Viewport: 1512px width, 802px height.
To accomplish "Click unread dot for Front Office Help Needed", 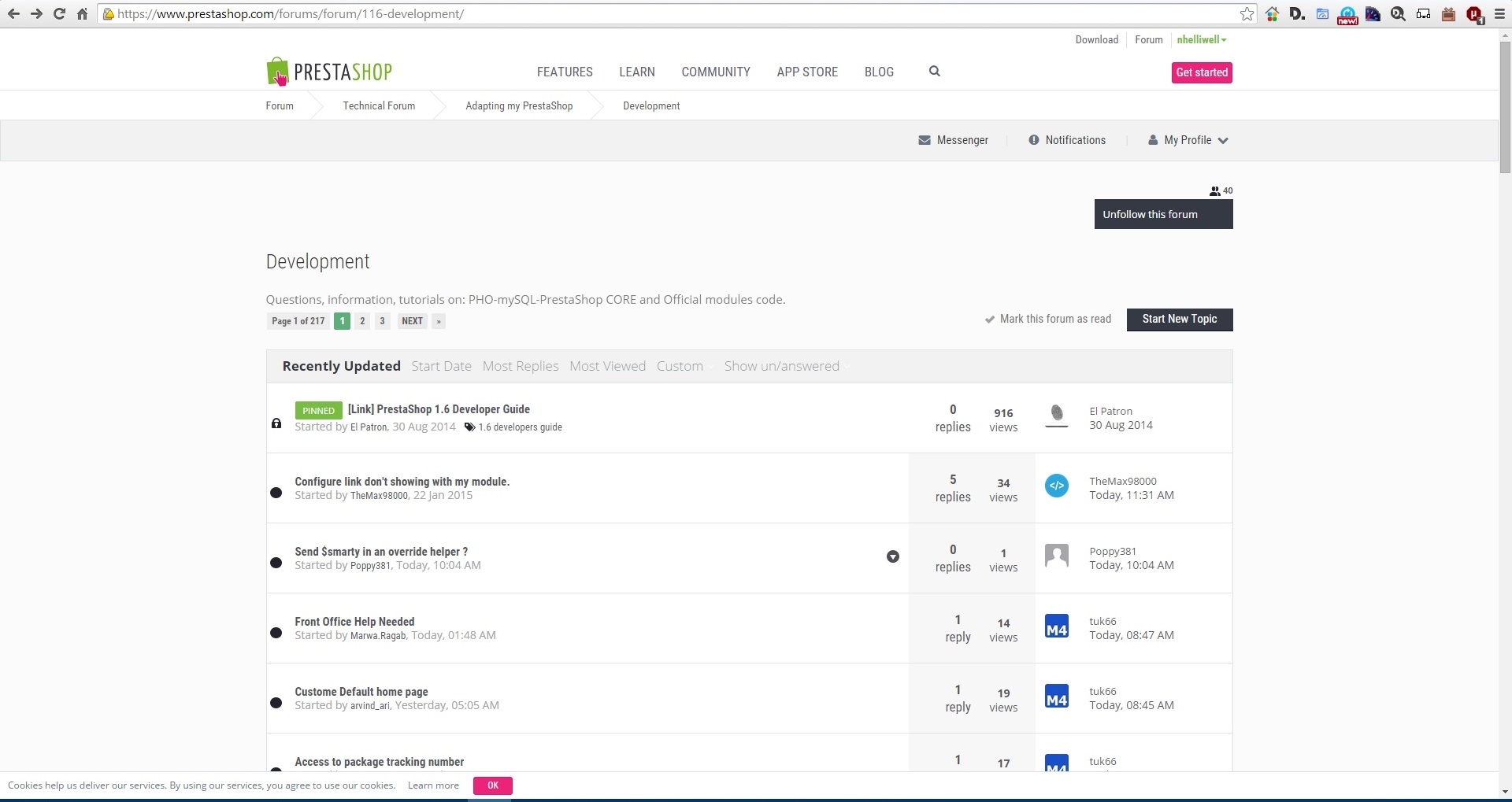I will (276, 633).
